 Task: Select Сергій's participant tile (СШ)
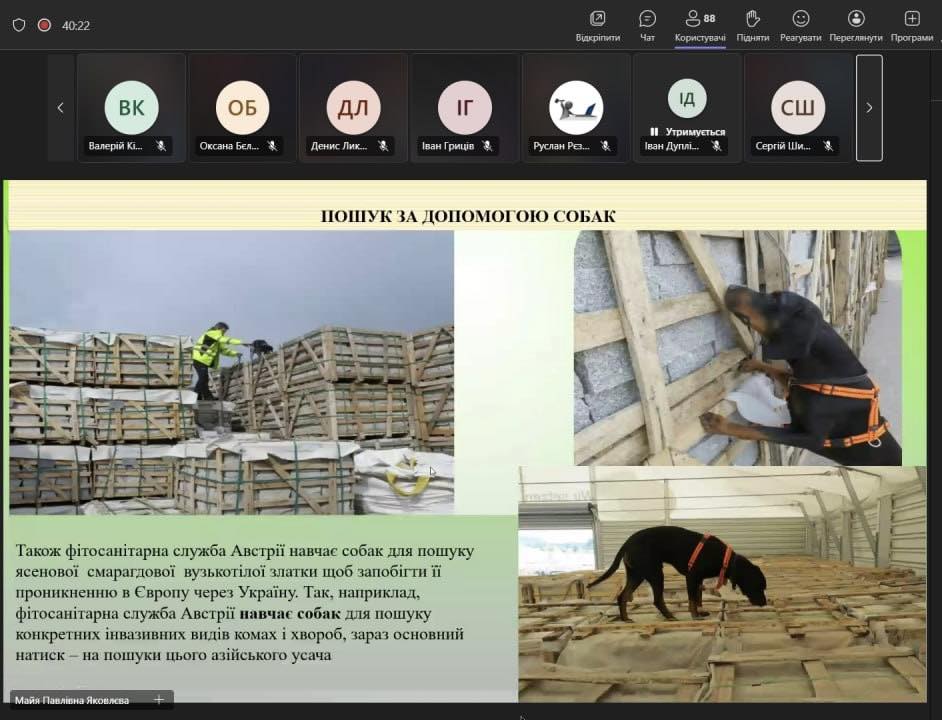(x=797, y=107)
